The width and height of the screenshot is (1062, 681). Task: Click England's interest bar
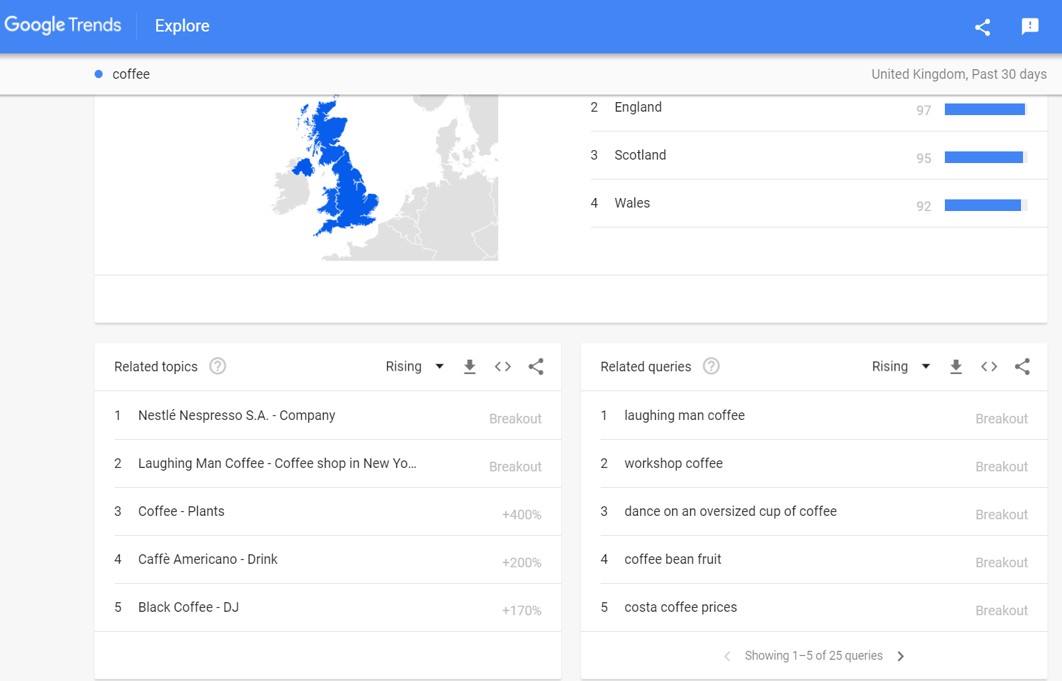[985, 110]
